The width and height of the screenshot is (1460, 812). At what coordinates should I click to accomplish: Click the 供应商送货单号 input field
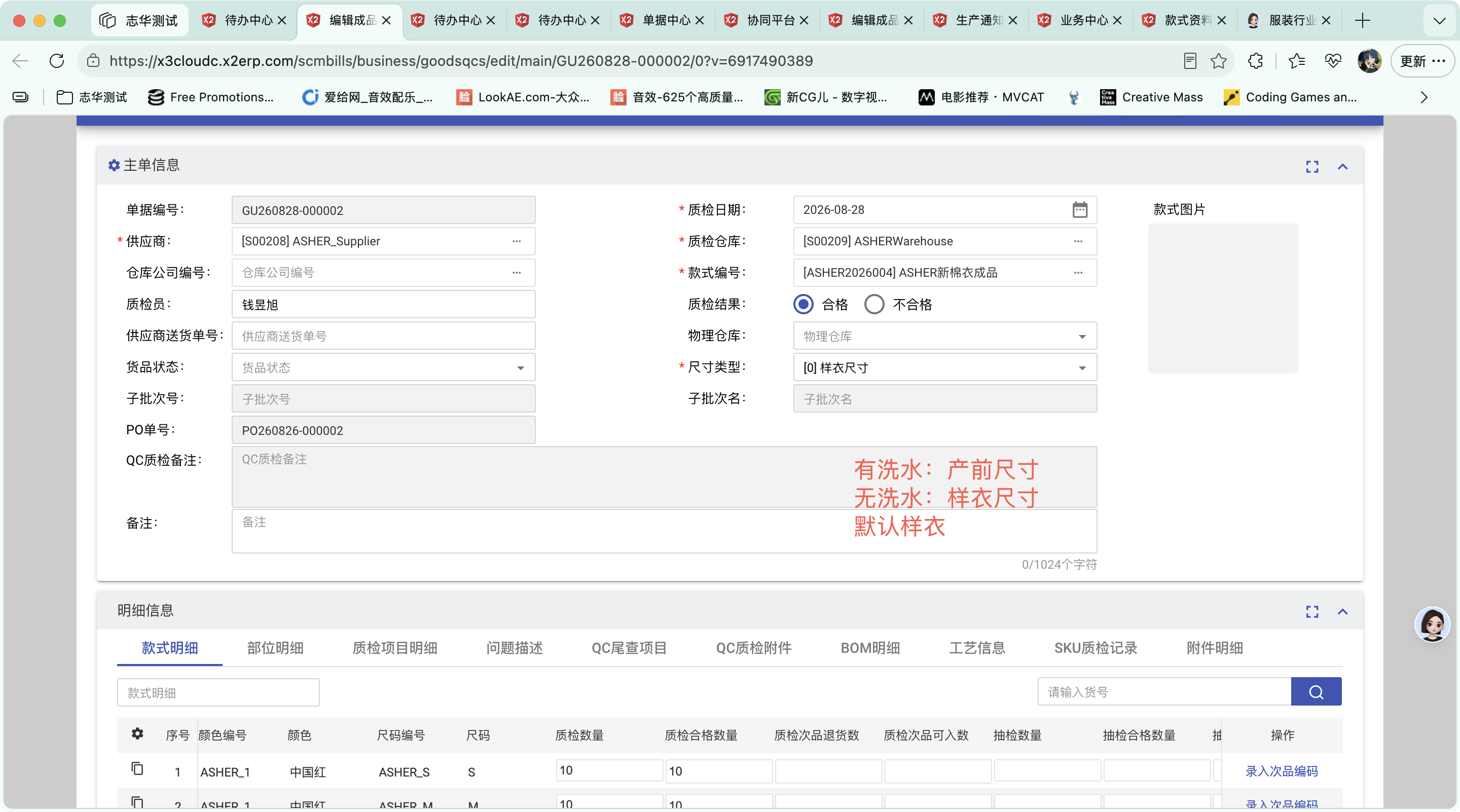point(383,336)
